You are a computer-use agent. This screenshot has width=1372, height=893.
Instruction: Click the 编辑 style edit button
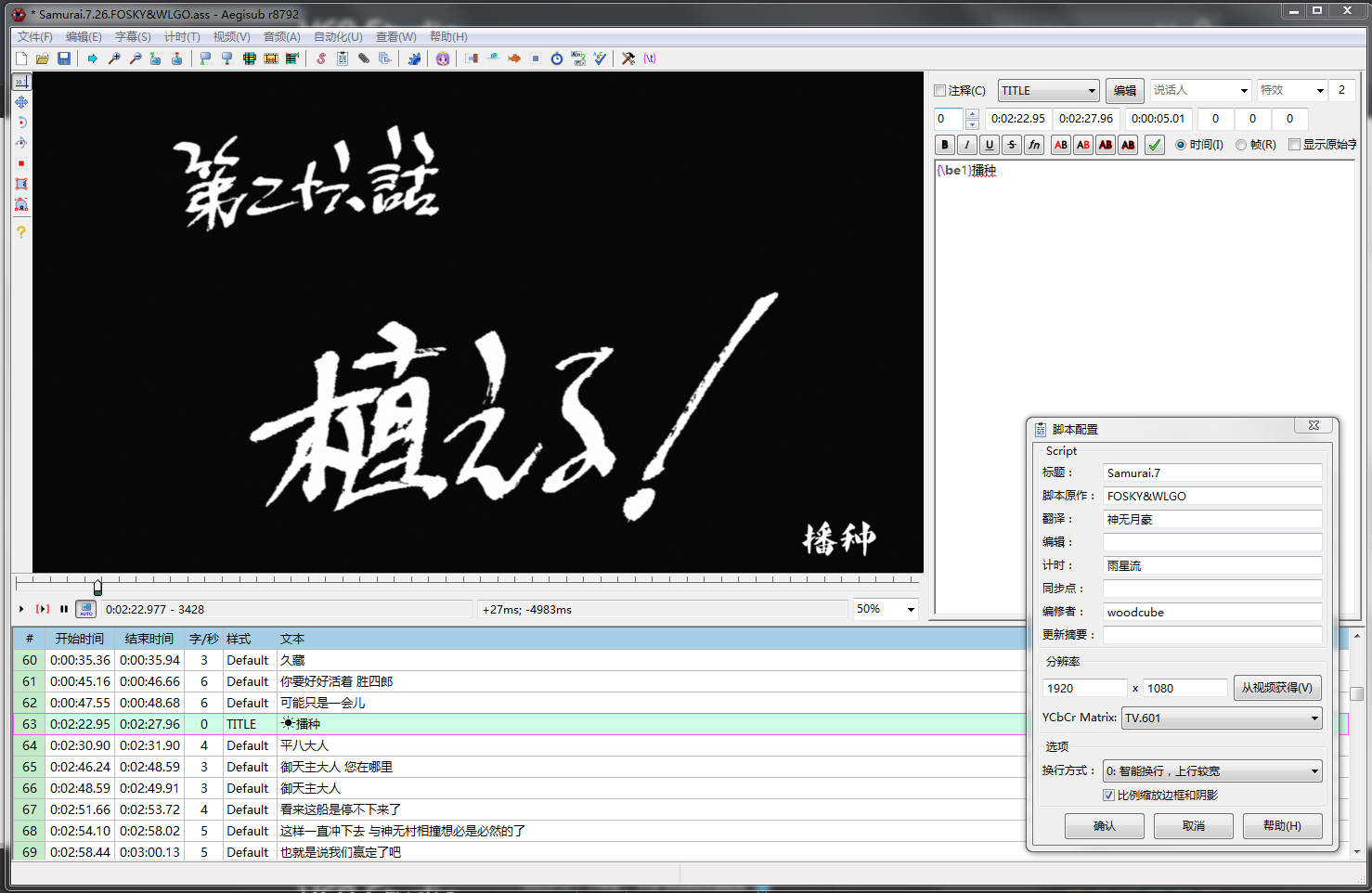1125,91
